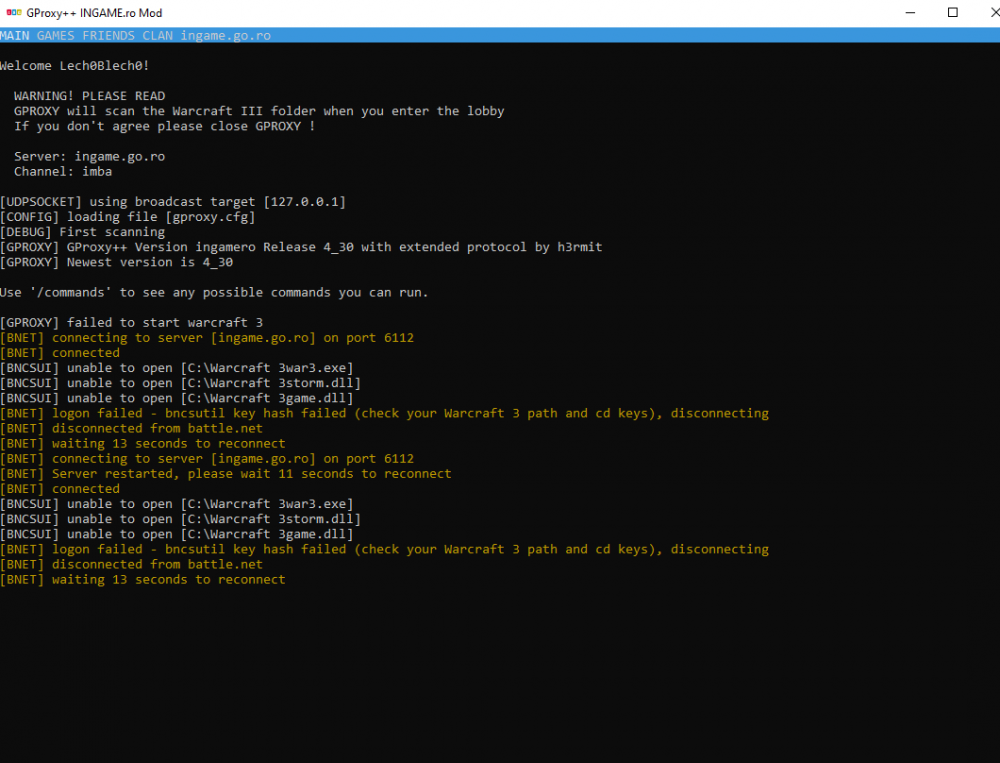Image resolution: width=1000 pixels, height=763 pixels.
Task: Maximize the GProxy++ window
Action: 953,13
